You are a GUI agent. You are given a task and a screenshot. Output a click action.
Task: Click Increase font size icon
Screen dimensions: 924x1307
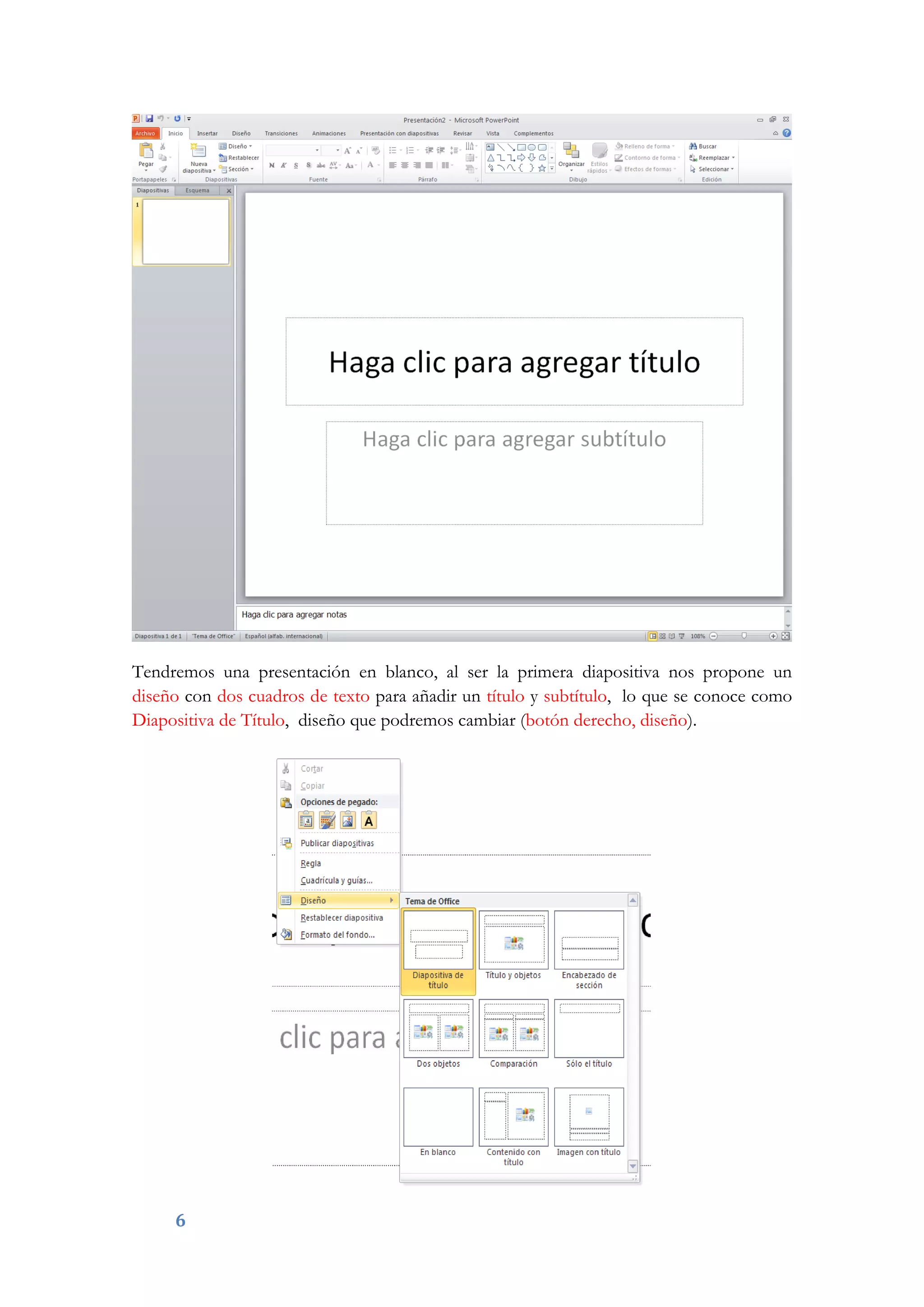click(348, 150)
